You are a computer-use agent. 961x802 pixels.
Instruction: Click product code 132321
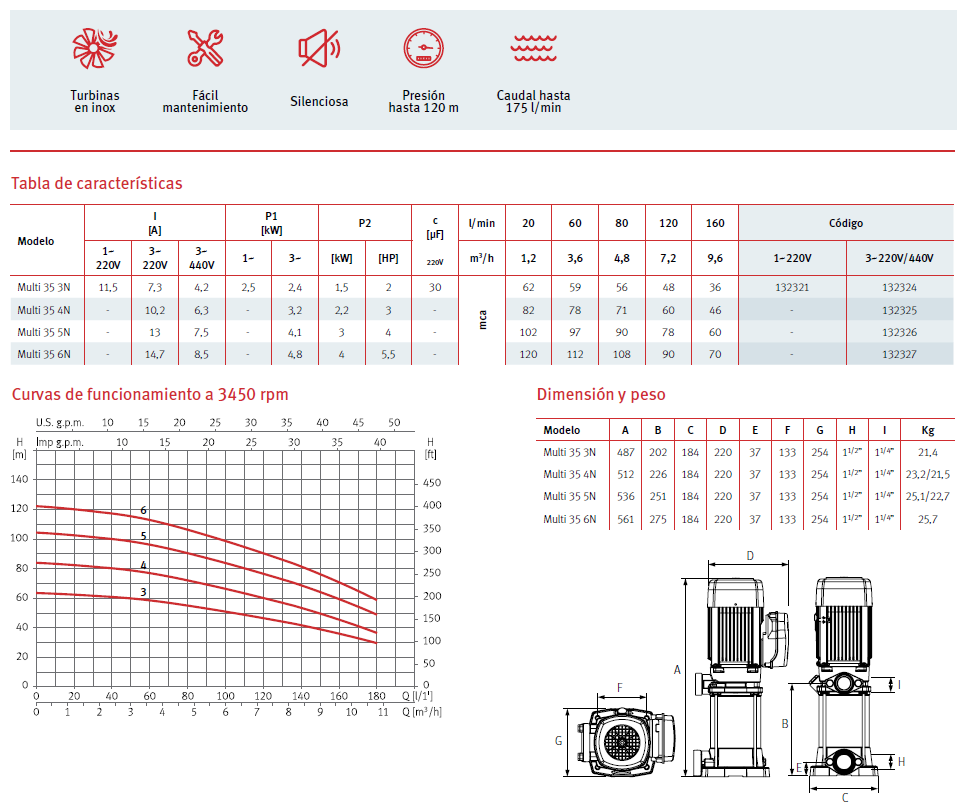792,286
